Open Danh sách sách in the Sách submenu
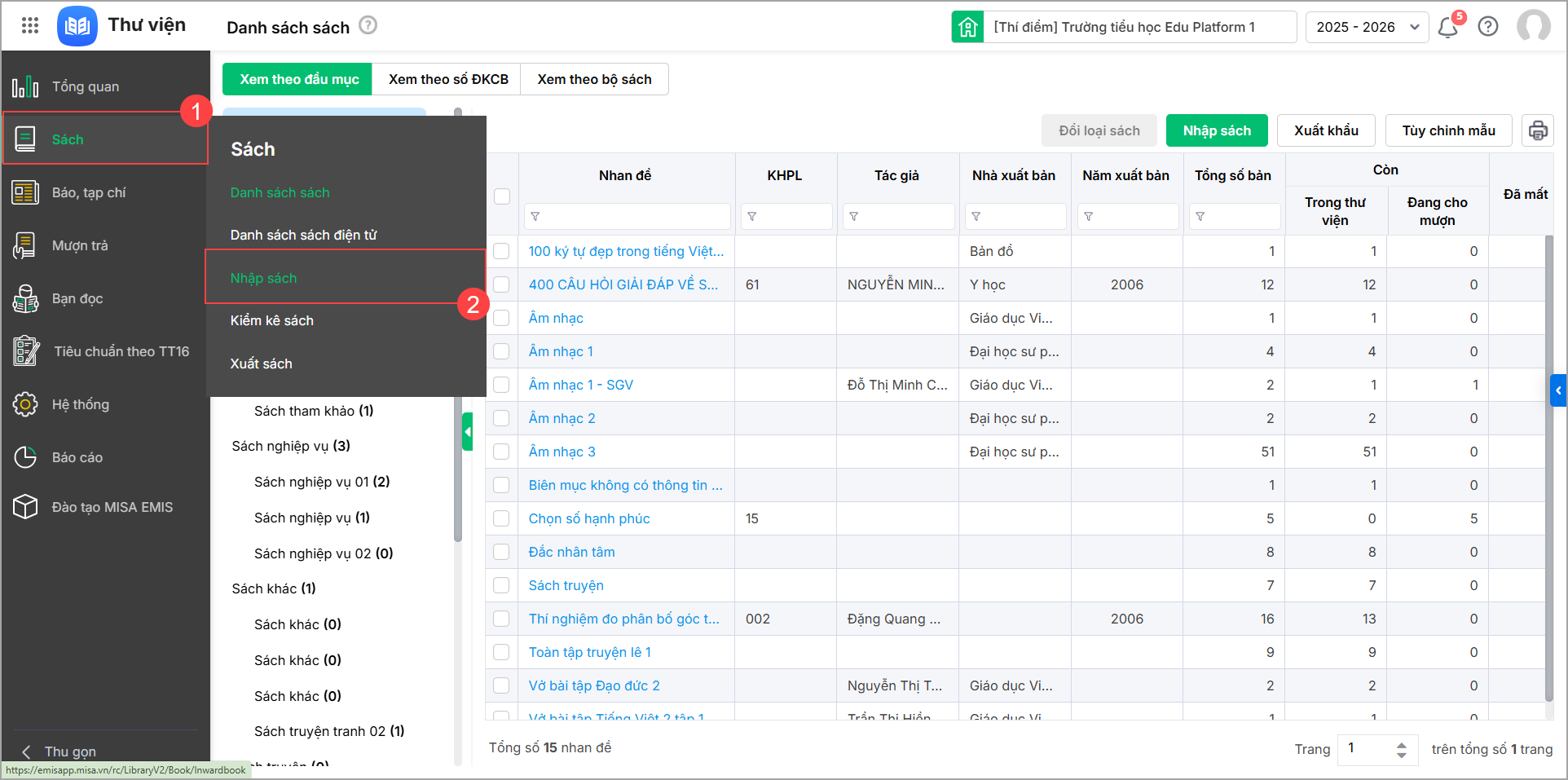The width and height of the screenshot is (1568, 780). pos(280,192)
